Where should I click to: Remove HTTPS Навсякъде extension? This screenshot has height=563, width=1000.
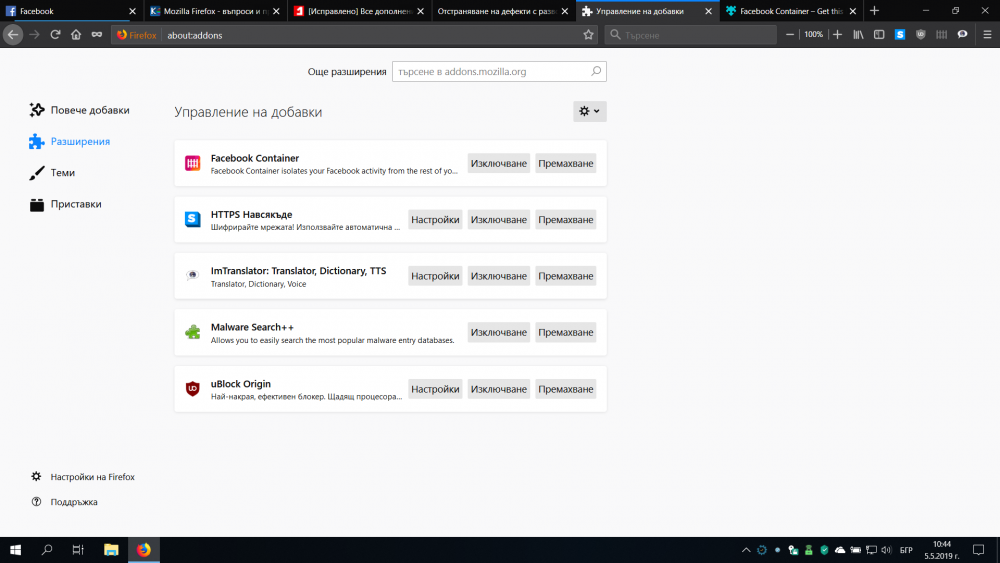(x=566, y=219)
